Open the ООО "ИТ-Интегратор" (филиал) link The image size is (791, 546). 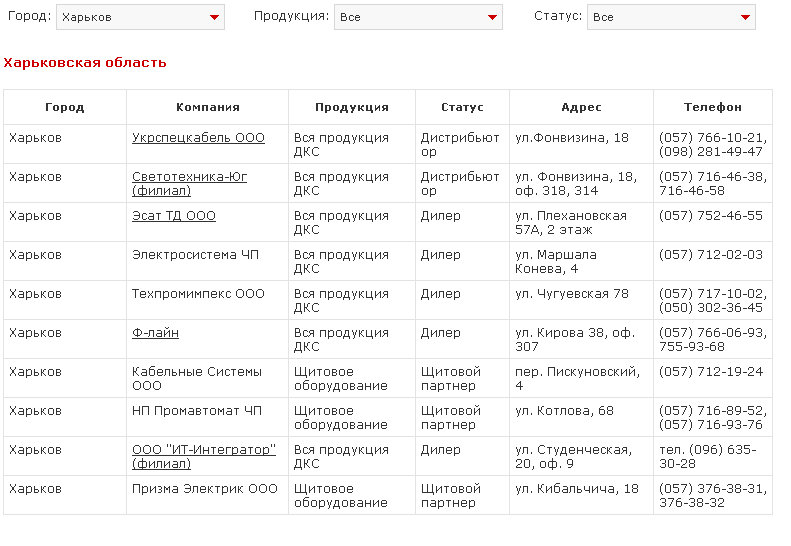[204, 457]
